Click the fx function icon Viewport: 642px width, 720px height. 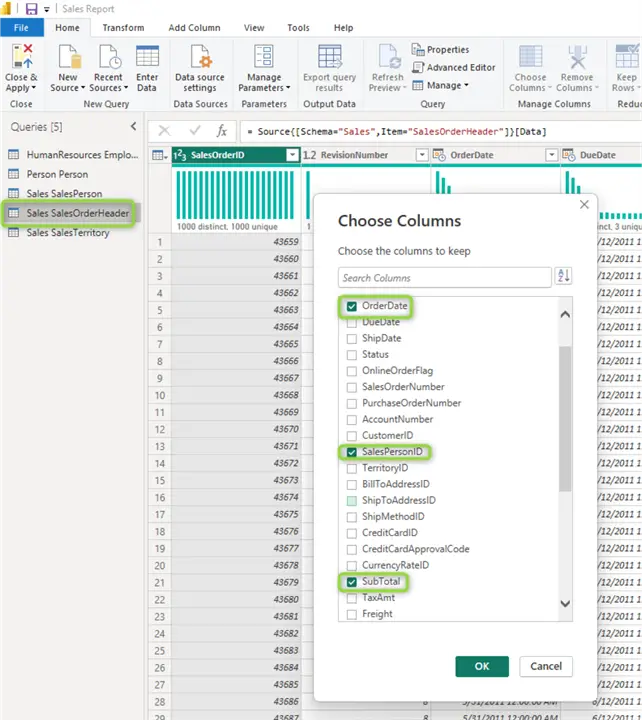click(222, 131)
